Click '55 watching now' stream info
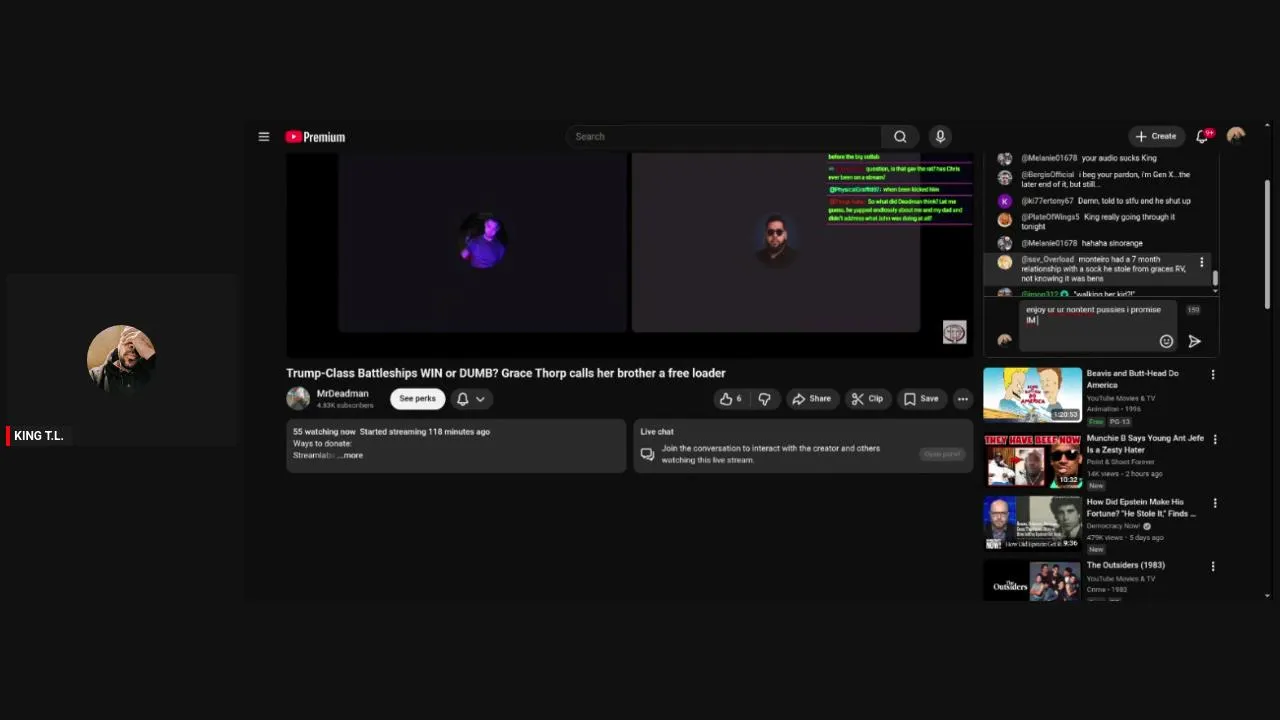 (324, 432)
